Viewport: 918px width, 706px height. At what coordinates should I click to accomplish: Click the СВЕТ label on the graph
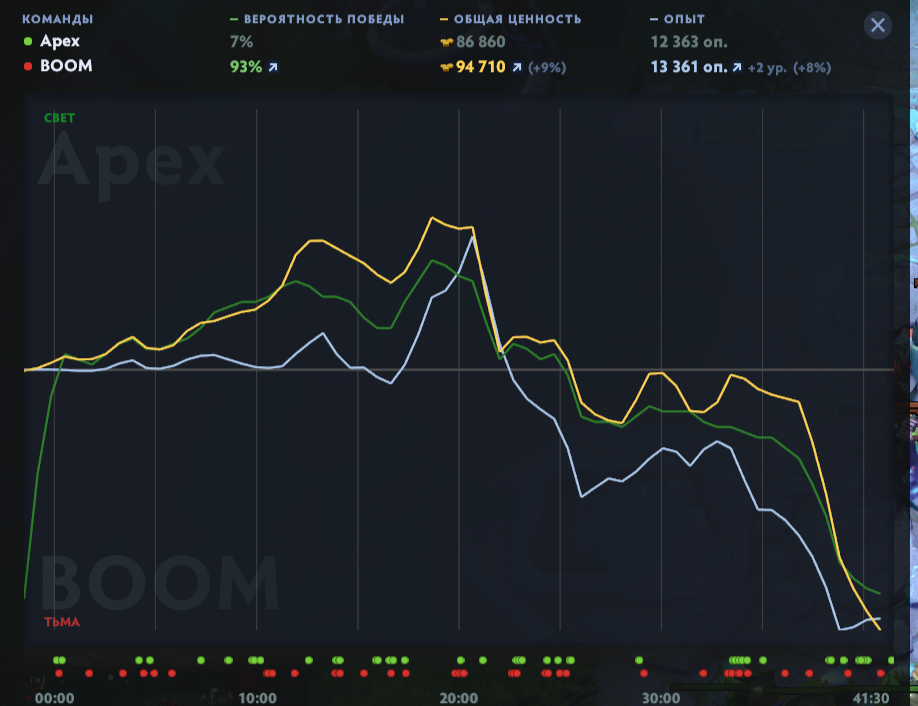coord(60,118)
